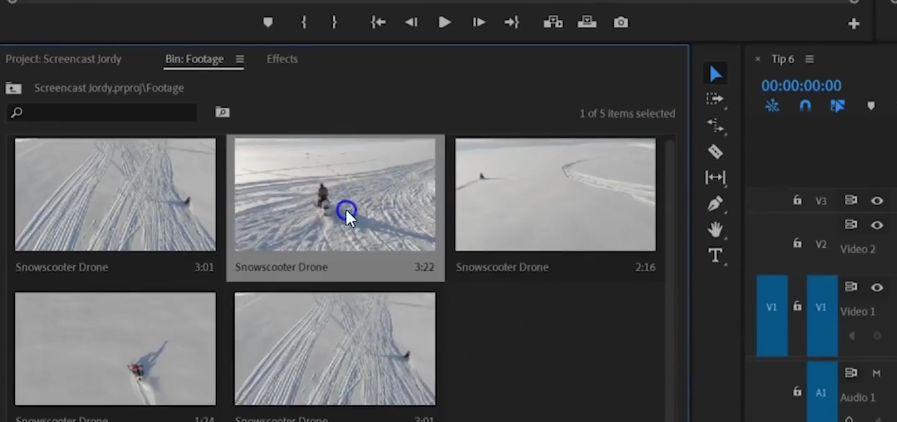The image size is (897, 422).
Task: Toggle lock on the V2 track
Action: coord(797,243)
